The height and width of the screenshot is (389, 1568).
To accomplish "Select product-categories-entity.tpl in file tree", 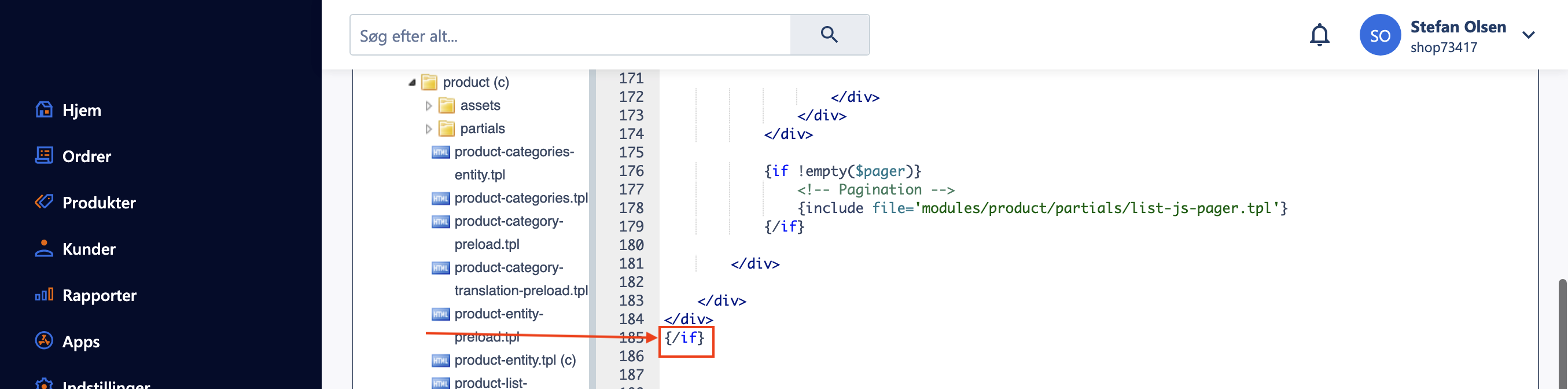I will pos(514,152).
